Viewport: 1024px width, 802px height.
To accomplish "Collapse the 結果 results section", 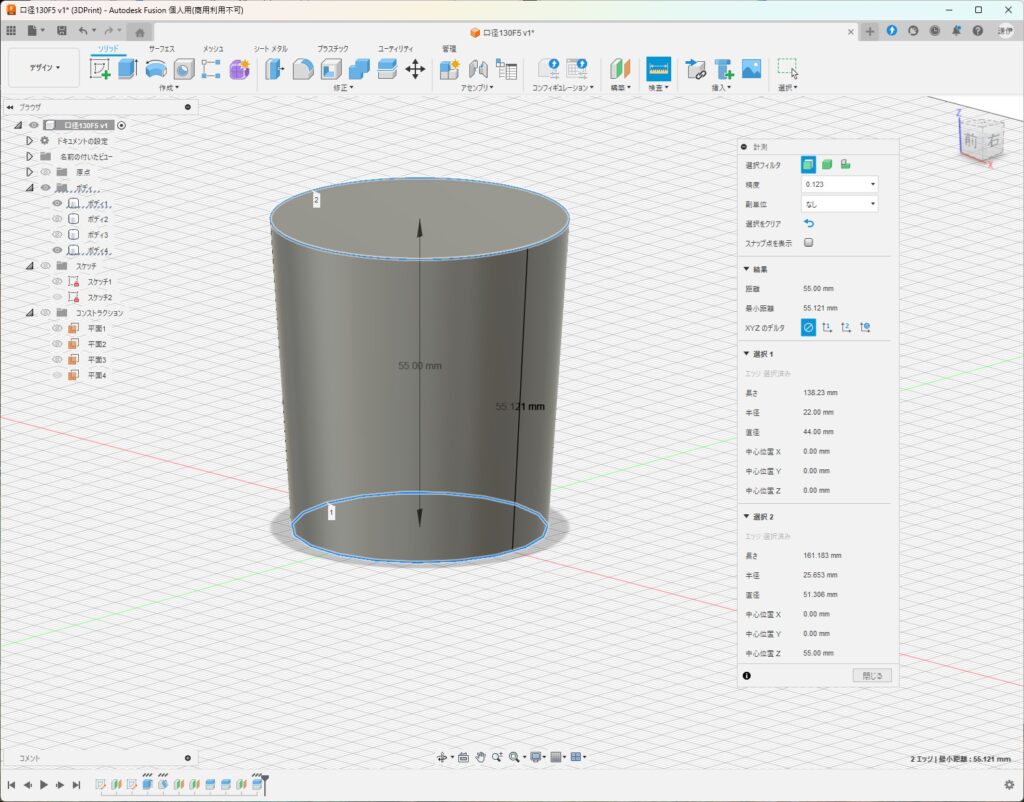I will [x=746, y=269].
